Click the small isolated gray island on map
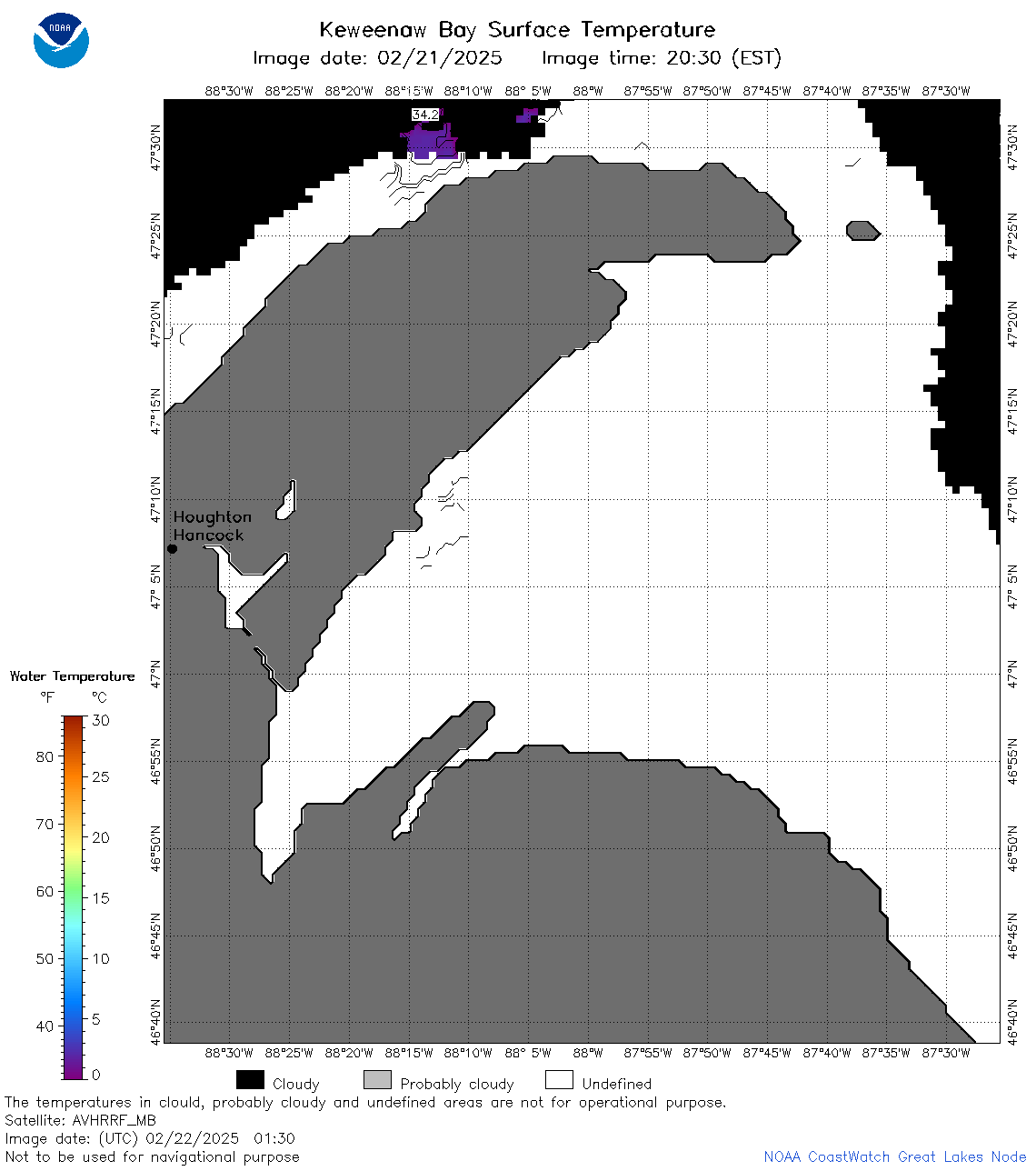The width and height of the screenshot is (1036, 1171). click(x=862, y=230)
